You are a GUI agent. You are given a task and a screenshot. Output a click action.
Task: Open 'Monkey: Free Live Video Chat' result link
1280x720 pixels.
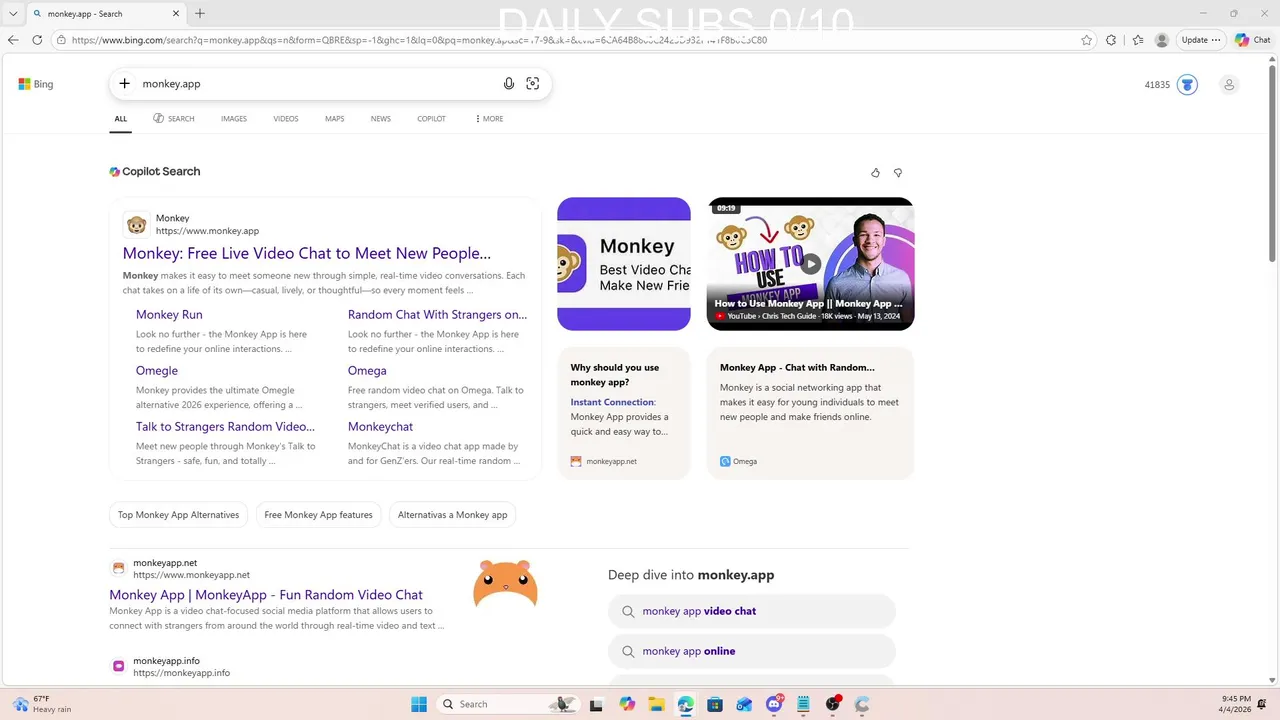click(307, 254)
